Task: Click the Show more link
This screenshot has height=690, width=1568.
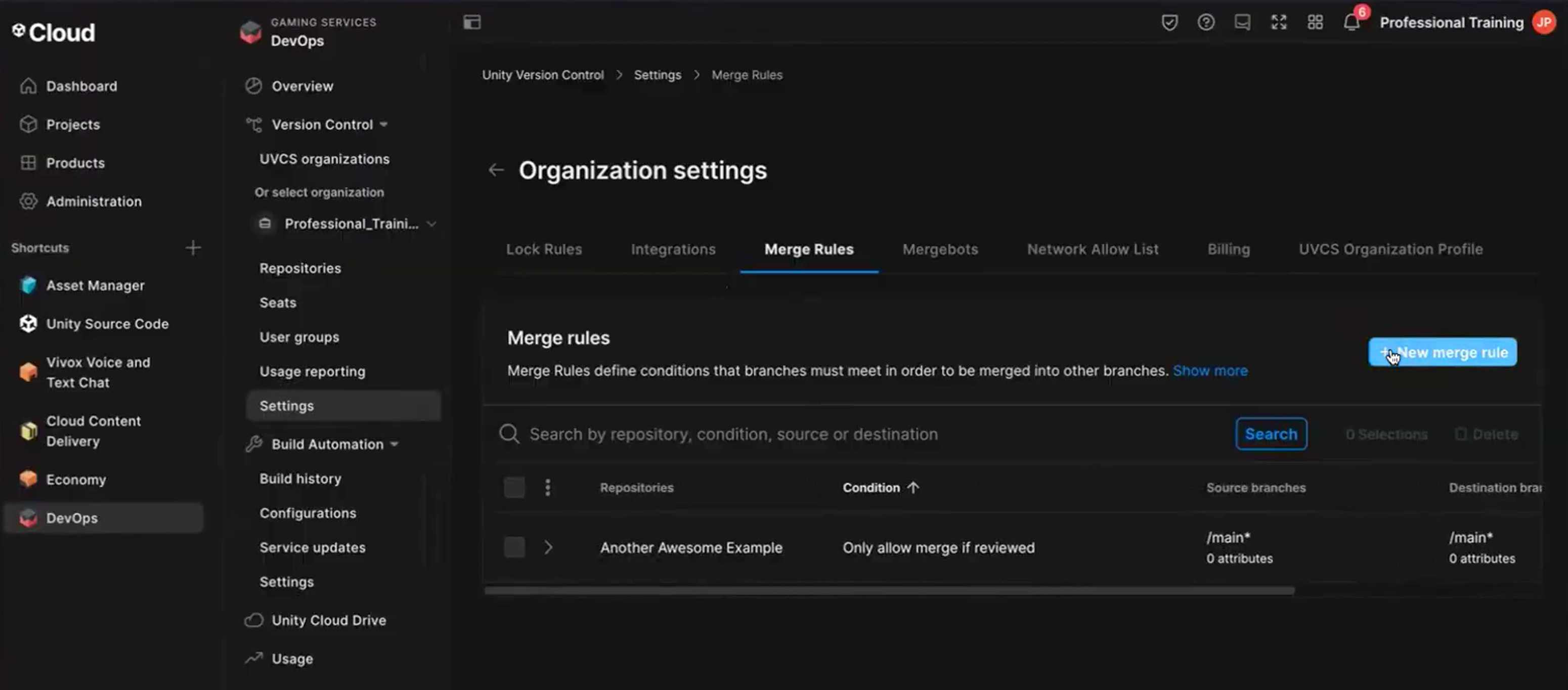Action: (x=1209, y=370)
